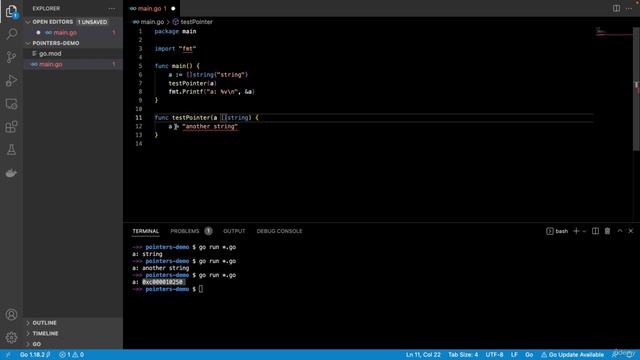The height and width of the screenshot is (360, 640).
Task: Open the Remote Explorer icon
Action: click(x=11, y=104)
